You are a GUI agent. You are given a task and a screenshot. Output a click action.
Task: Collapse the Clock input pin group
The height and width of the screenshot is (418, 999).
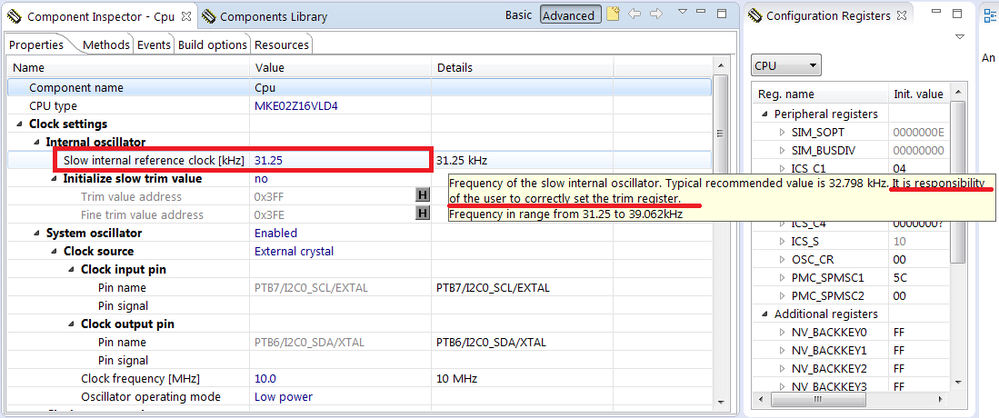coord(71,270)
